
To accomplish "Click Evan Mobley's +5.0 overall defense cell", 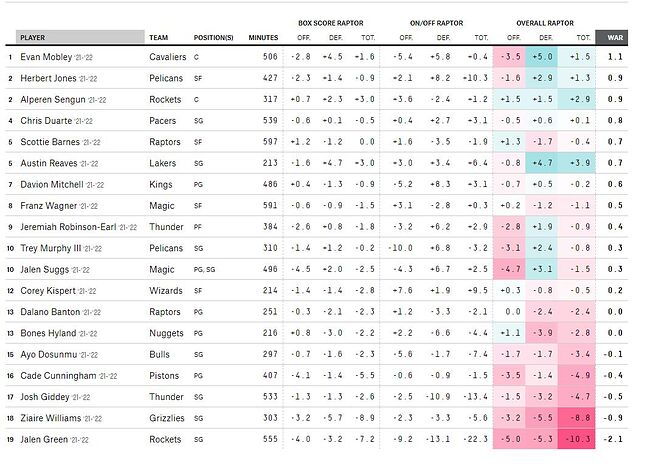I will tap(544, 57).
